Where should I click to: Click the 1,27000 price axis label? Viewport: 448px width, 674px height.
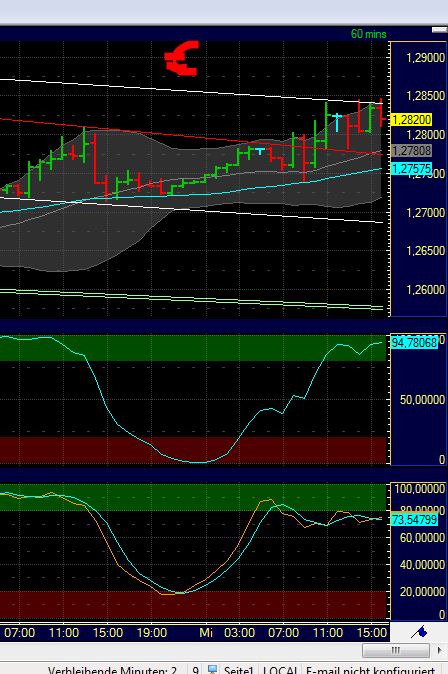click(425, 212)
